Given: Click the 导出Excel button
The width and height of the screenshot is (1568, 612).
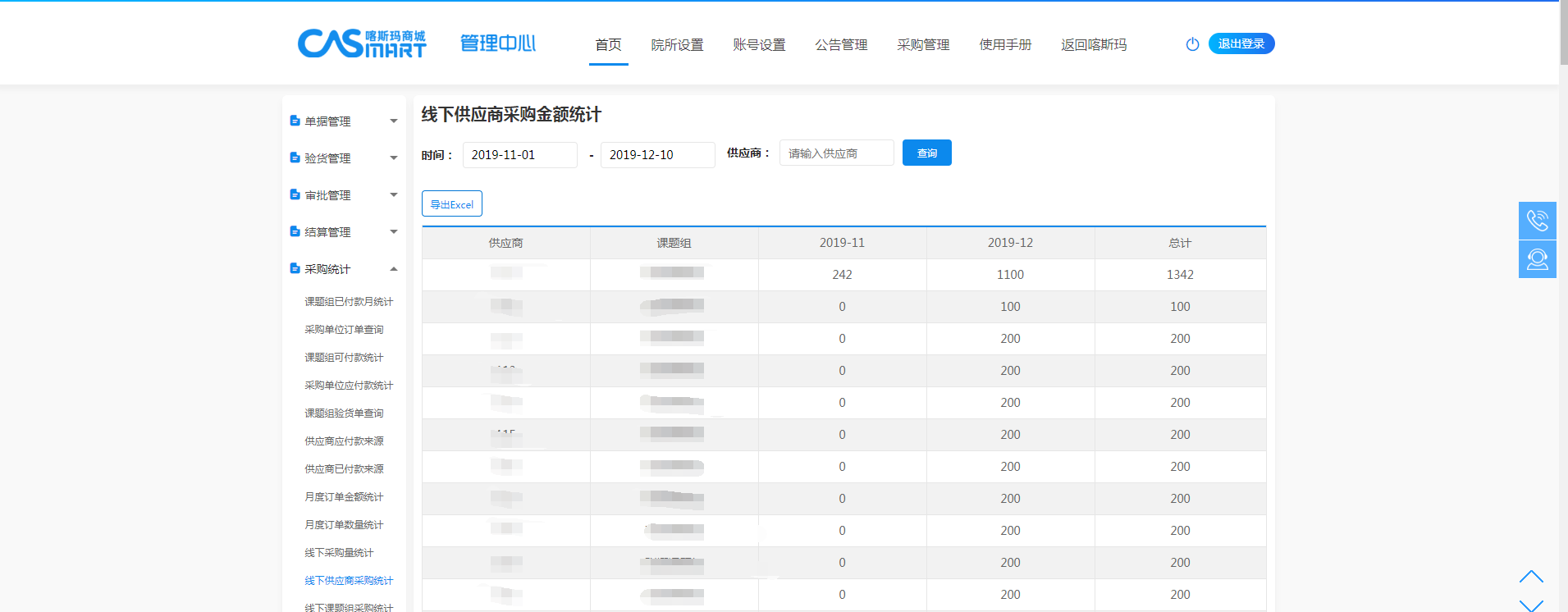Looking at the screenshot, I should (x=452, y=204).
